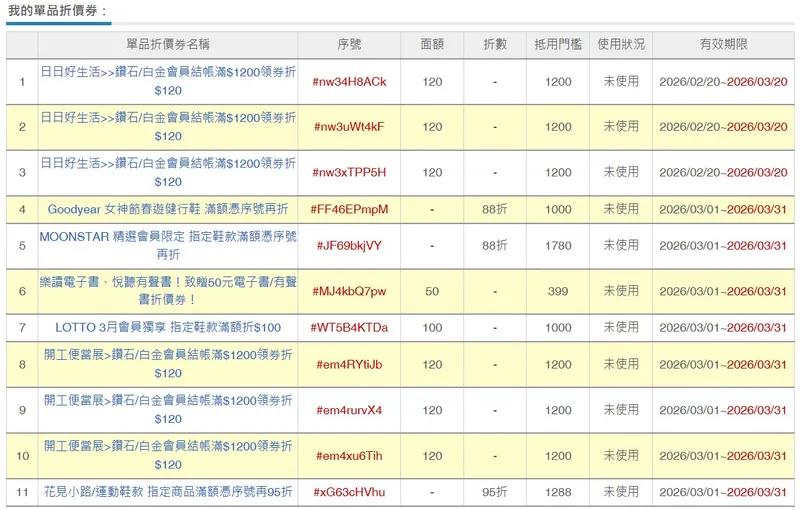The image size is (800, 510).
Task: Open 開工便當展 coupon link for #em4xu6Tih
Action: (168, 455)
